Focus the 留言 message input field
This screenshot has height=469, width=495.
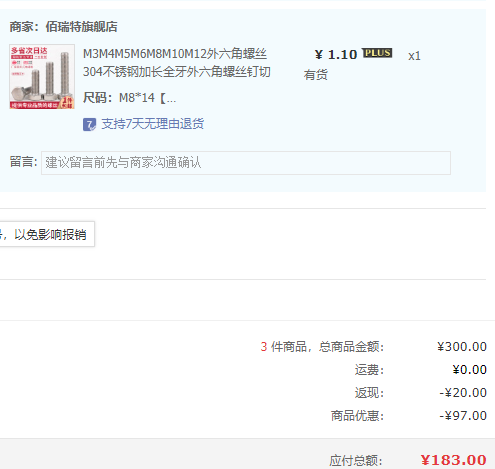pyautogui.click(x=246, y=163)
